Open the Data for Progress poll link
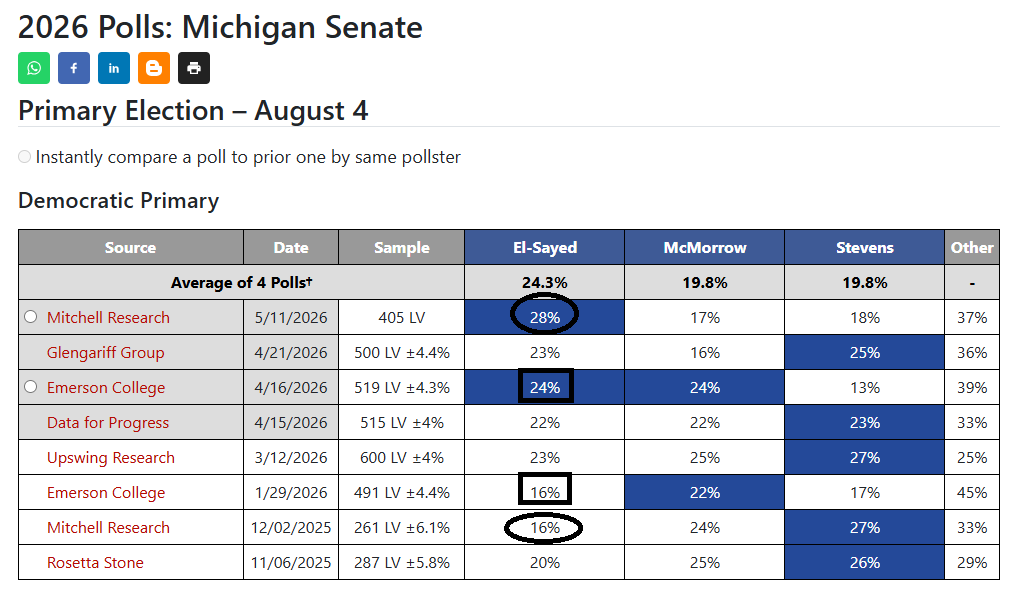This screenshot has width=1025, height=595. click(x=108, y=422)
